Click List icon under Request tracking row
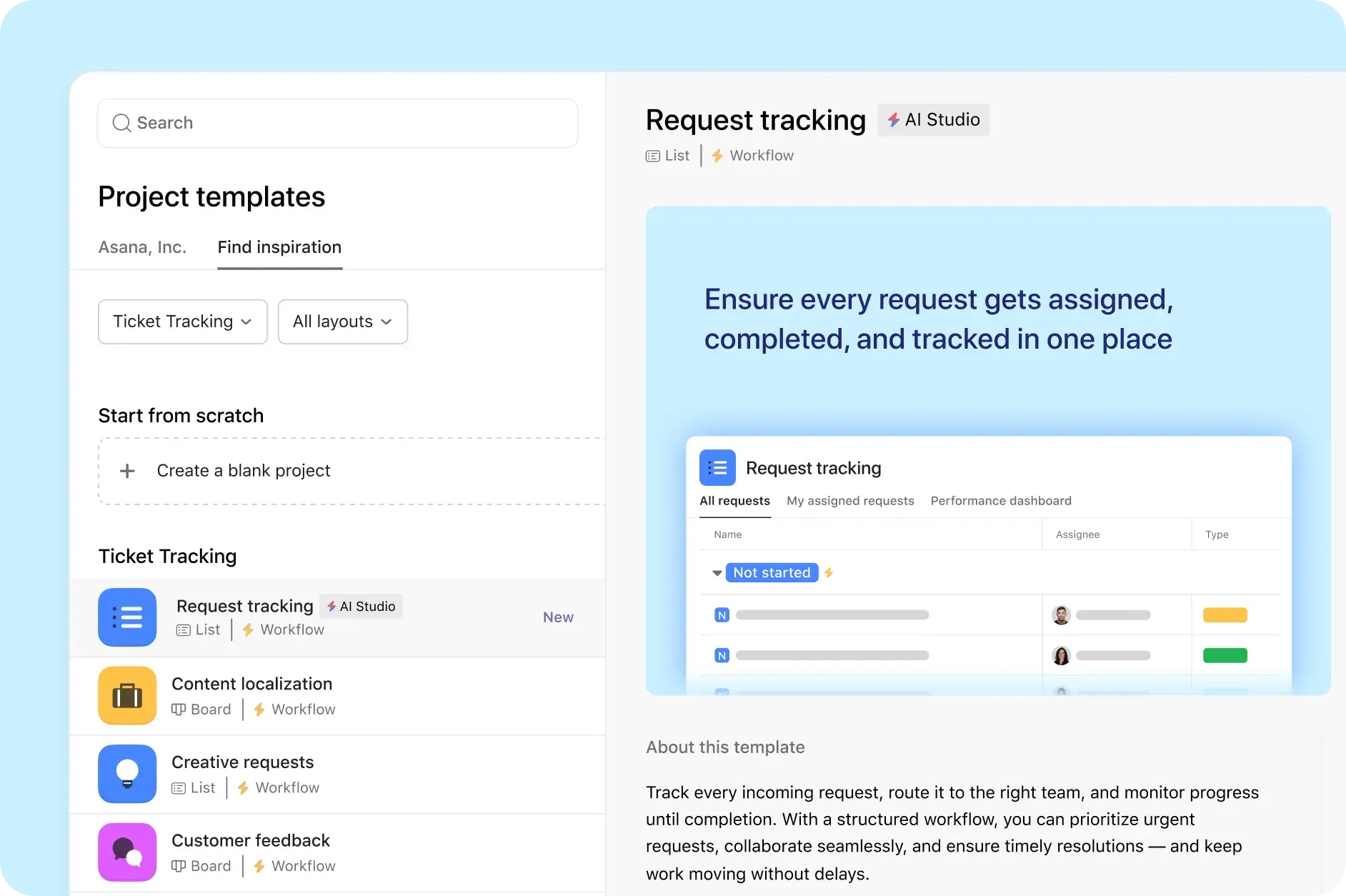This screenshot has height=896, width=1346. coord(184,629)
